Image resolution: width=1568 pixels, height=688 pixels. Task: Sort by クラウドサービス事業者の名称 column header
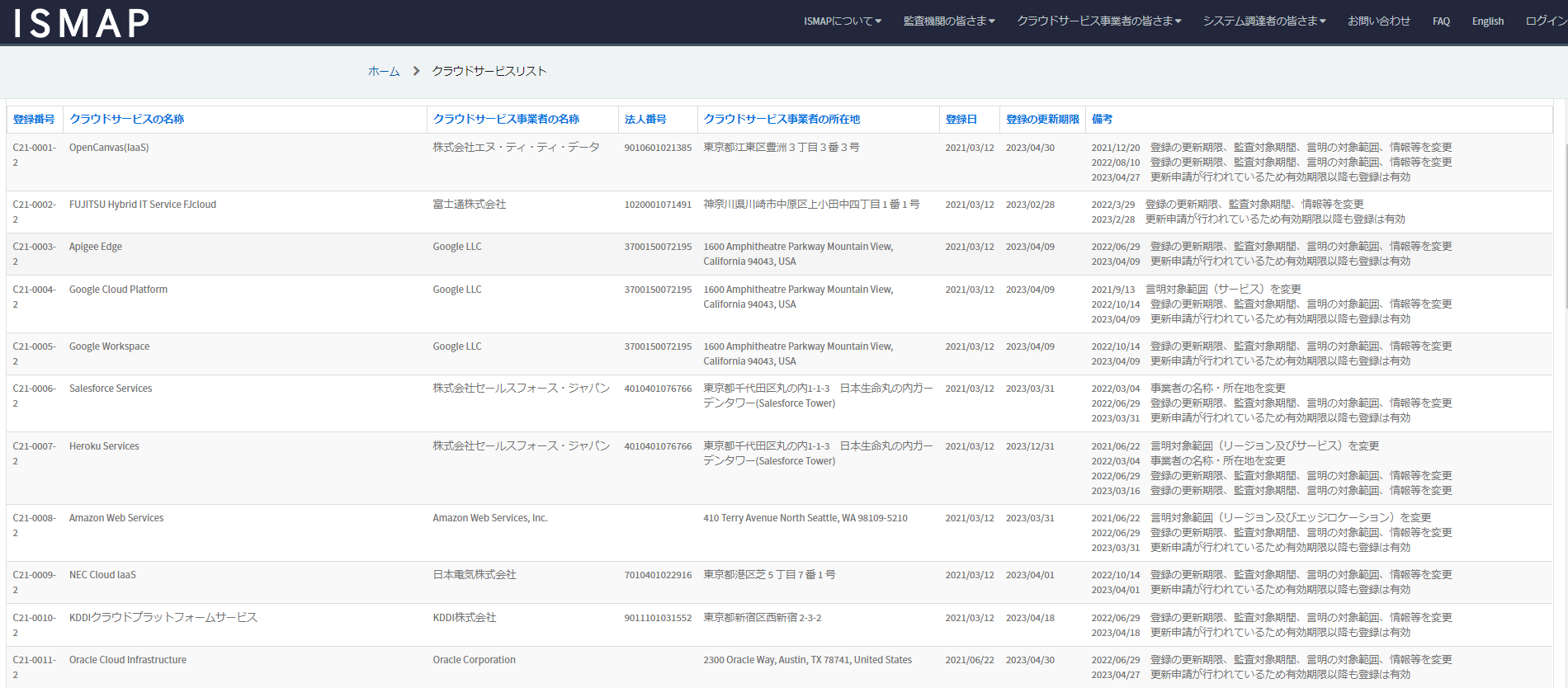click(x=506, y=120)
